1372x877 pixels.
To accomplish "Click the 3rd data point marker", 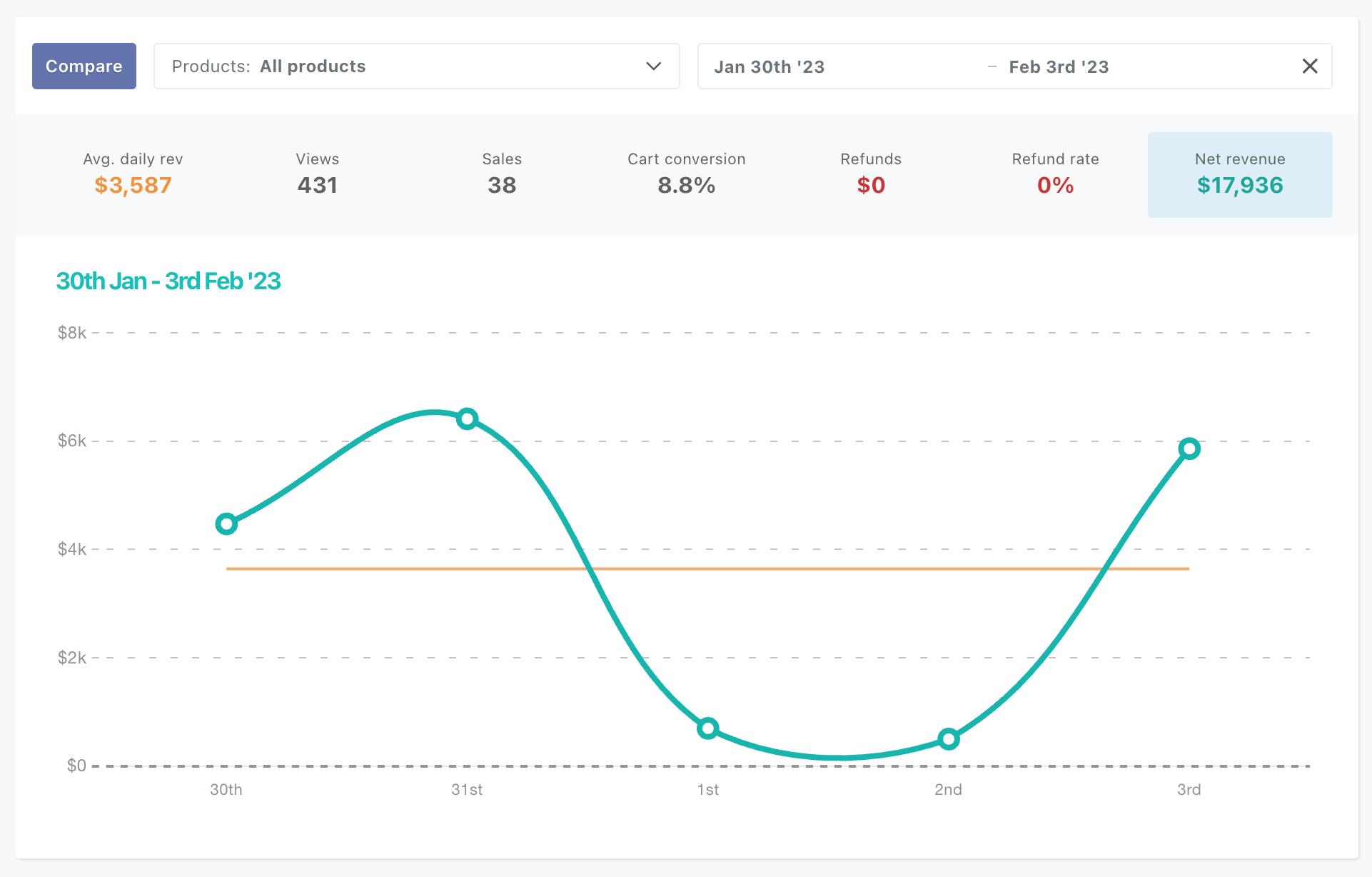I will coord(1189,449).
